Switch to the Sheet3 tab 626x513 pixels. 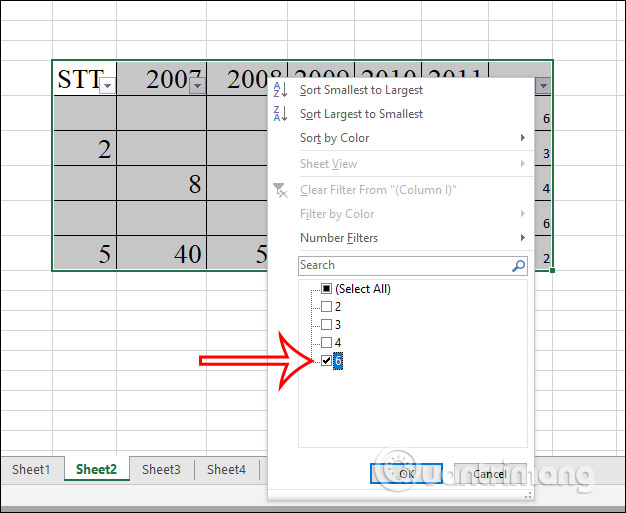click(x=161, y=469)
